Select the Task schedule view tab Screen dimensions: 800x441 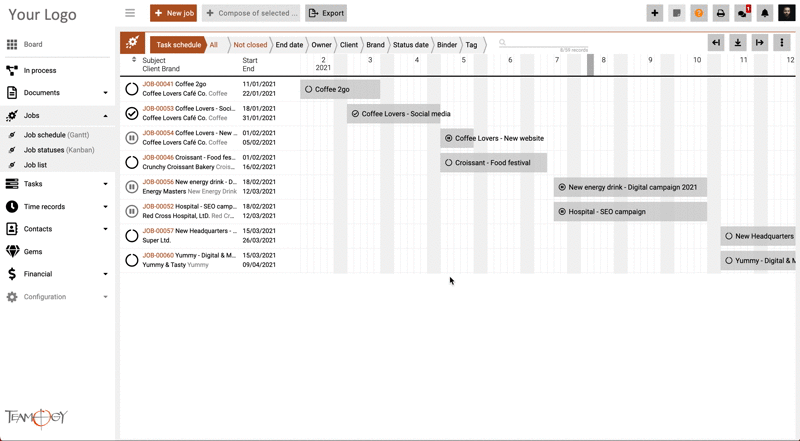[x=178, y=45]
